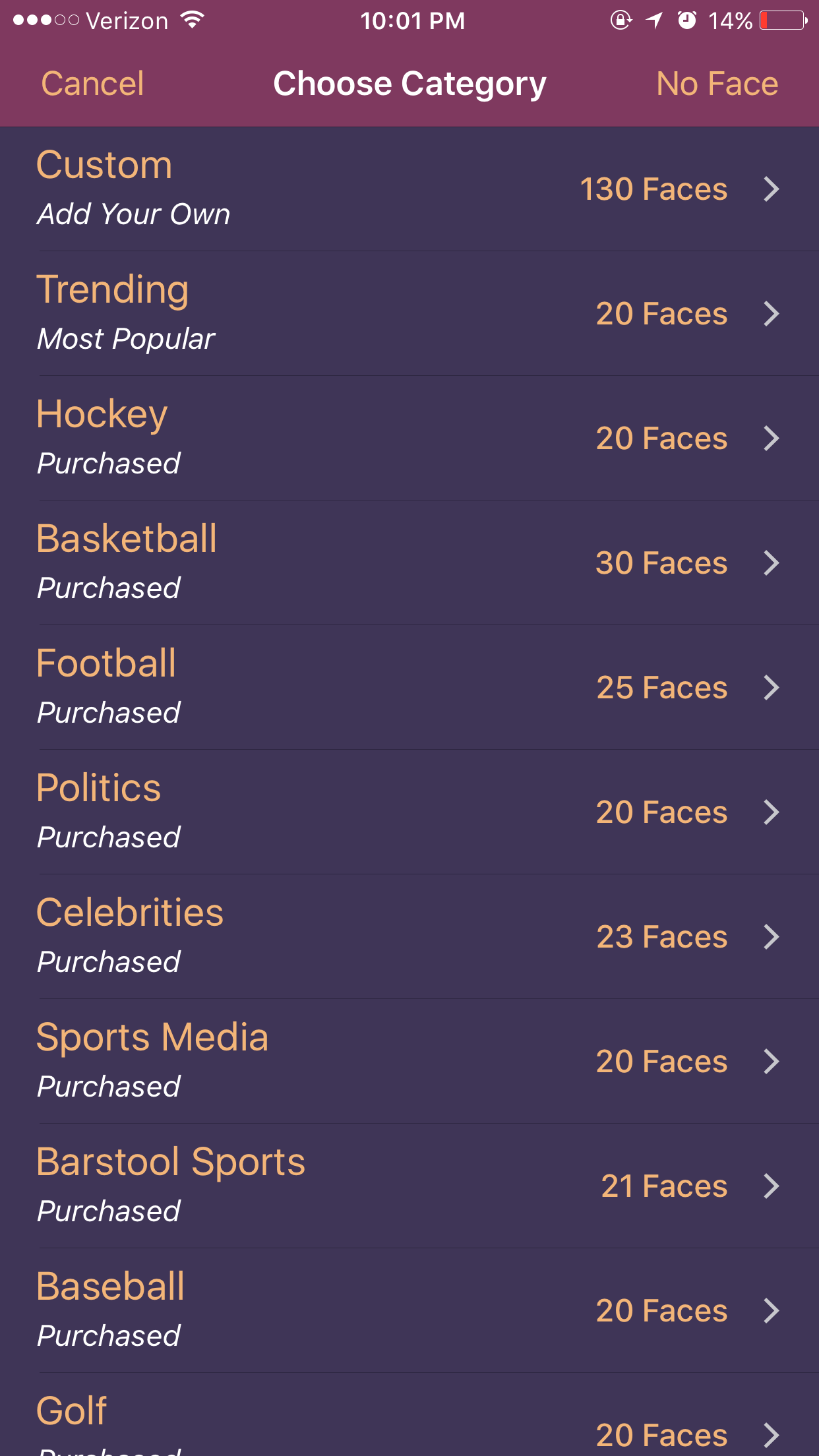Tap the Wi-Fi status icon
This screenshot has width=819, height=1456.
click(x=193, y=20)
